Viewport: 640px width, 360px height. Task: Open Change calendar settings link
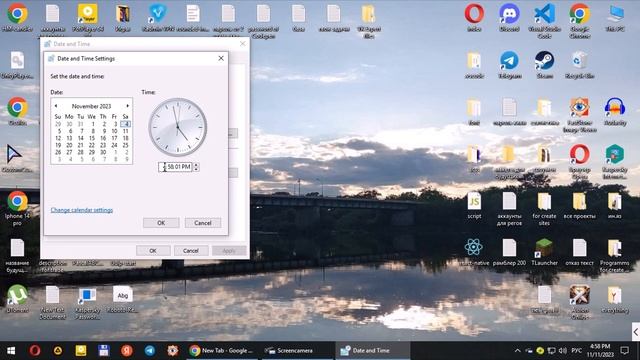(x=82, y=210)
